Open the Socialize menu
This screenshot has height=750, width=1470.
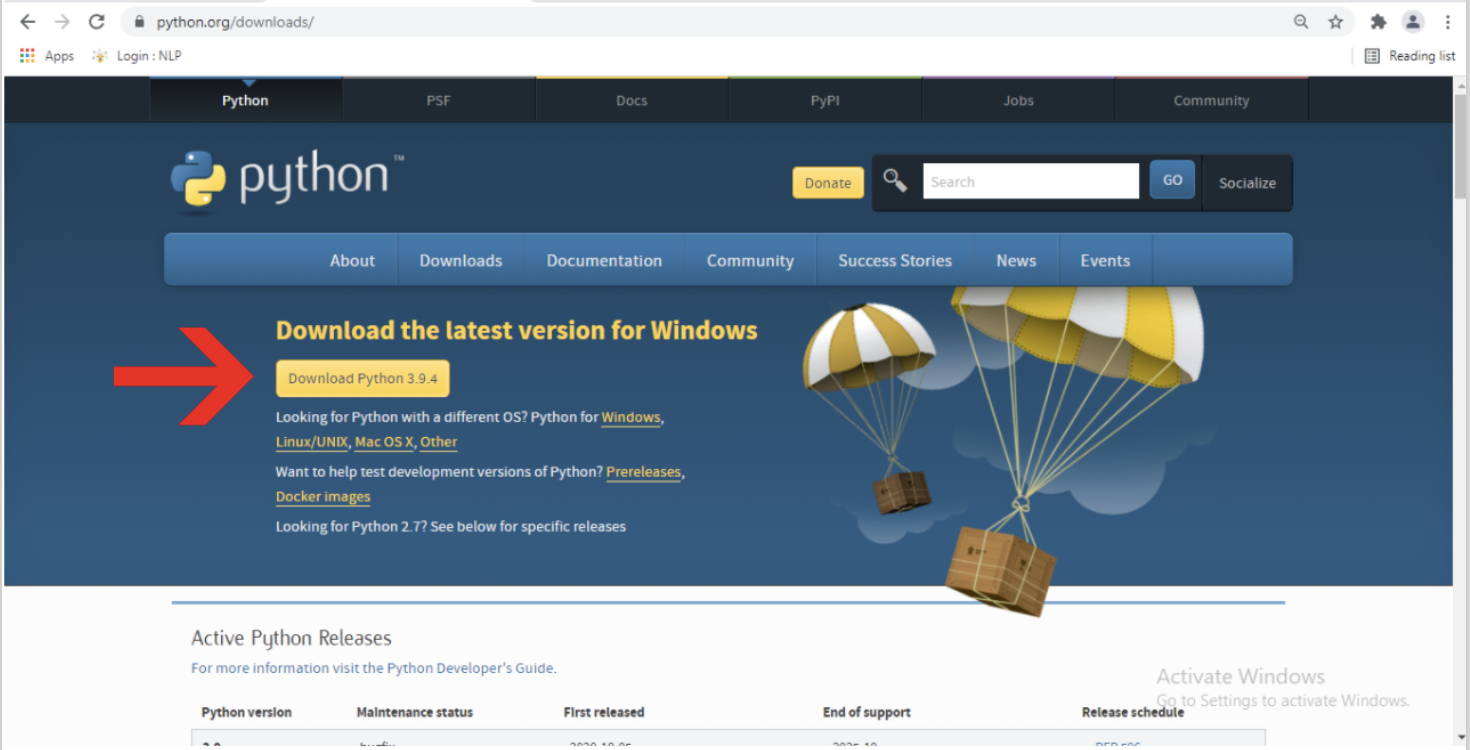(1247, 183)
